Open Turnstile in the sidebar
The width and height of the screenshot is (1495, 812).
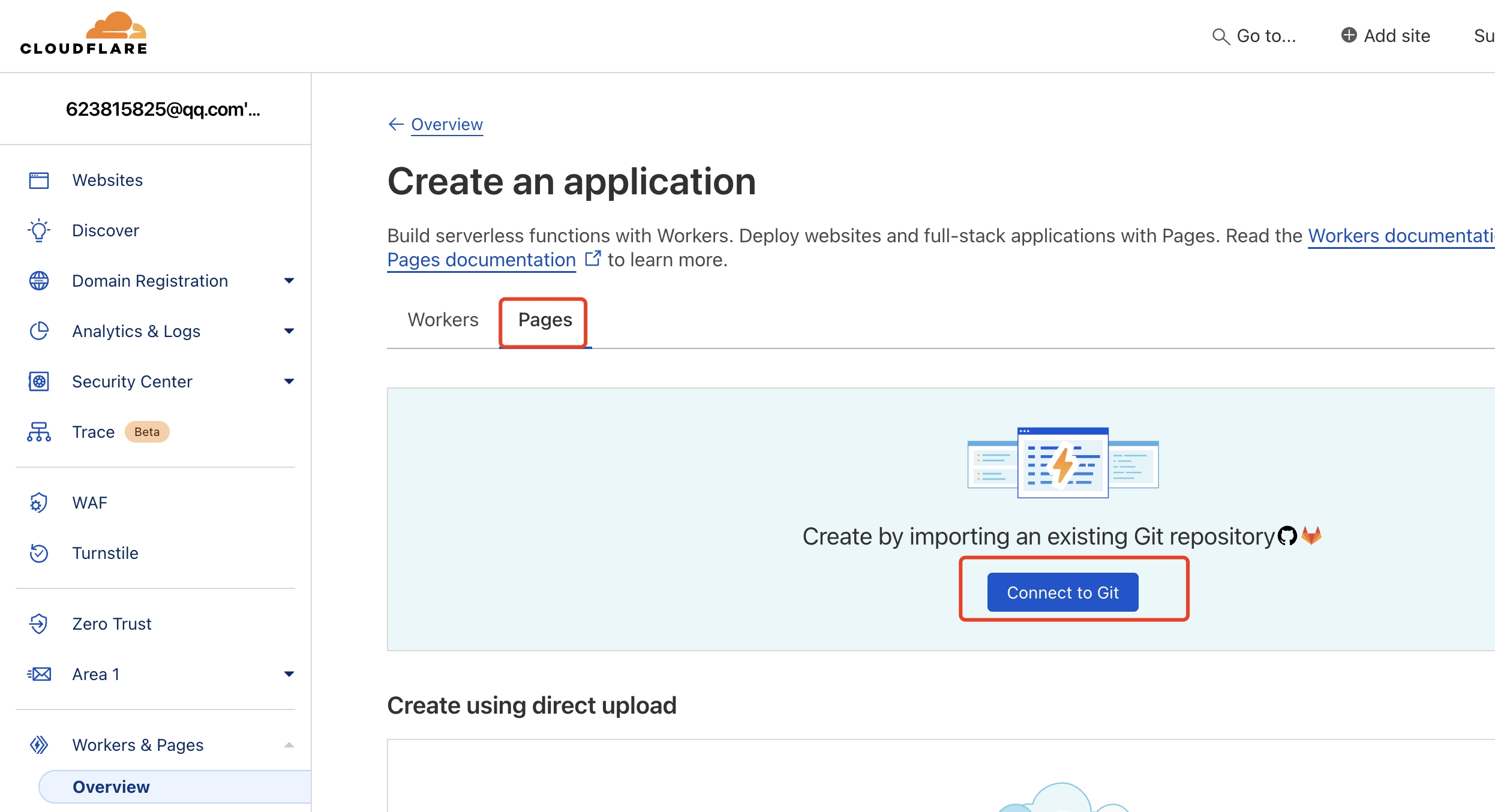click(106, 553)
